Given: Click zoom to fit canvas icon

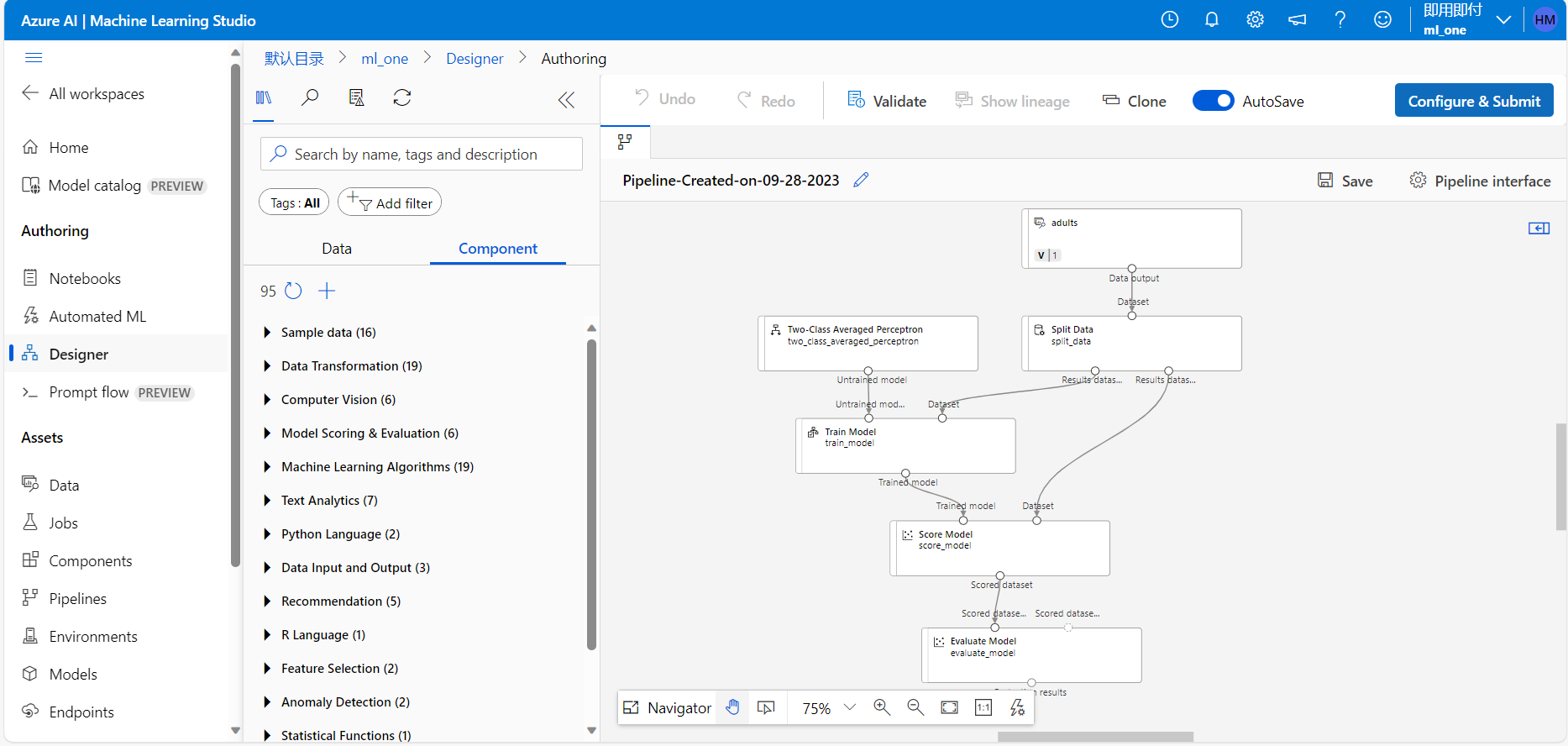Looking at the screenshot, I should click(x=949, y=707).
